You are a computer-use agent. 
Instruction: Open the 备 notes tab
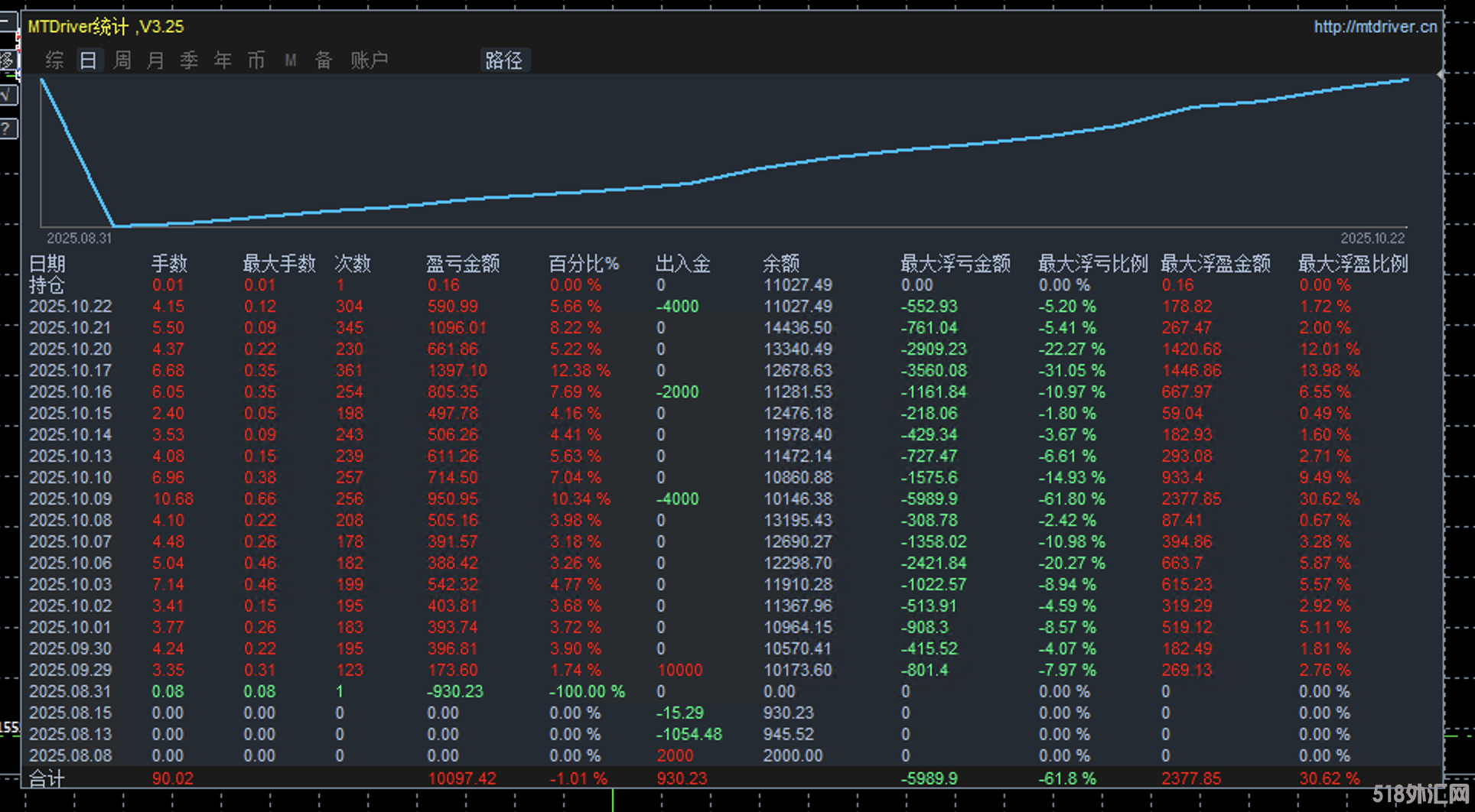(324, 60)
